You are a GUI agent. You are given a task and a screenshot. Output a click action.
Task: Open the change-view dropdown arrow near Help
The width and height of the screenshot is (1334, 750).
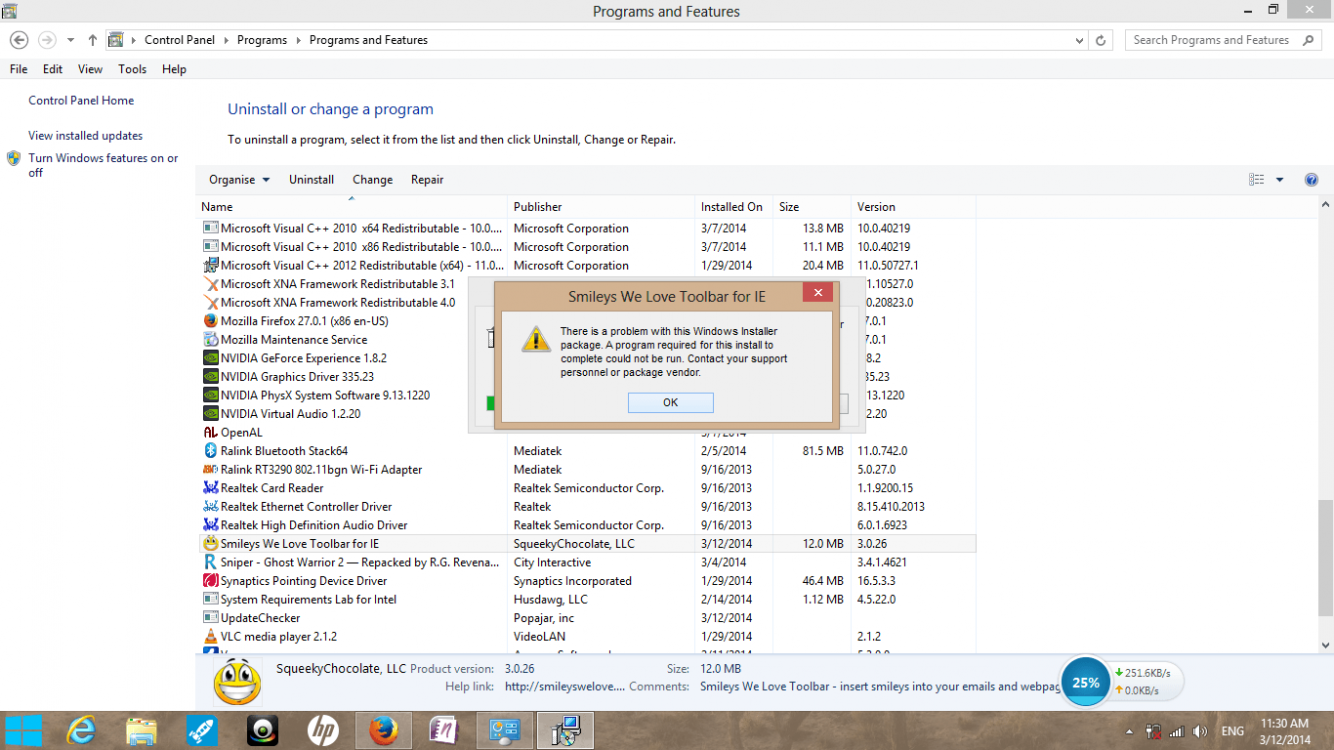(x=1278, y=179)
